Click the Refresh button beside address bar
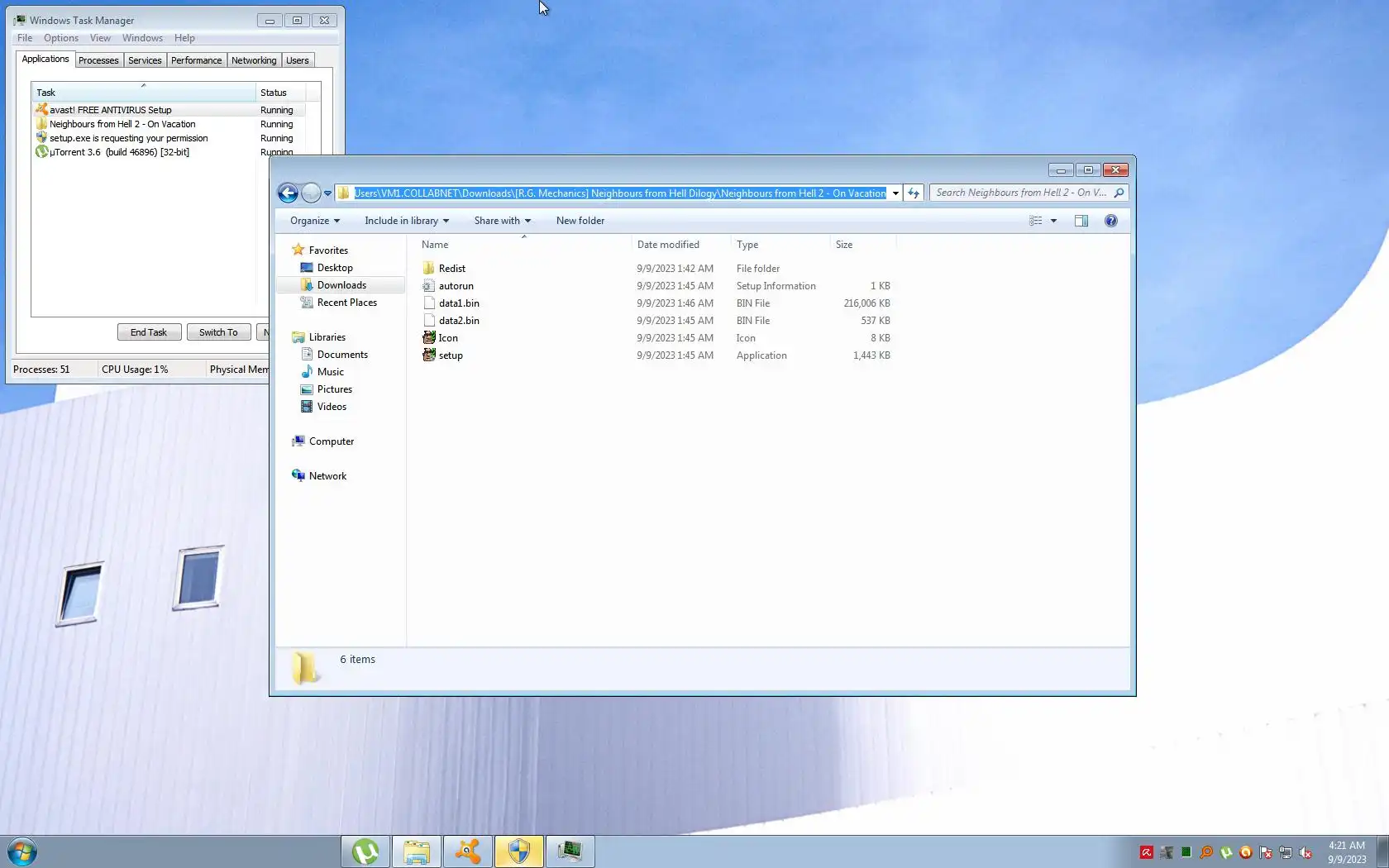1389x868 pixels. point(914,193)
